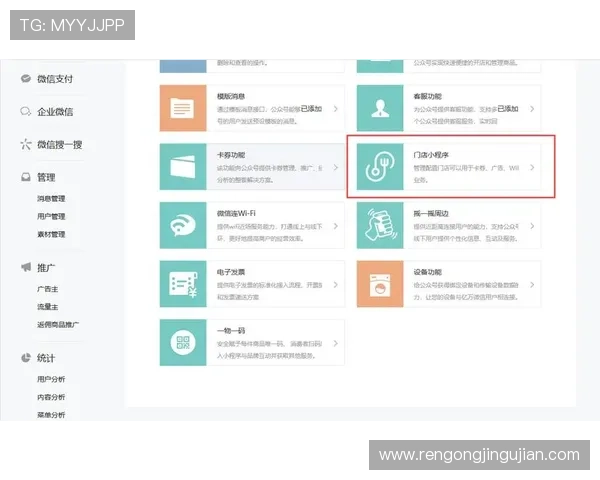Click the 一物一码 QR code icon

[x=183, y=343]
